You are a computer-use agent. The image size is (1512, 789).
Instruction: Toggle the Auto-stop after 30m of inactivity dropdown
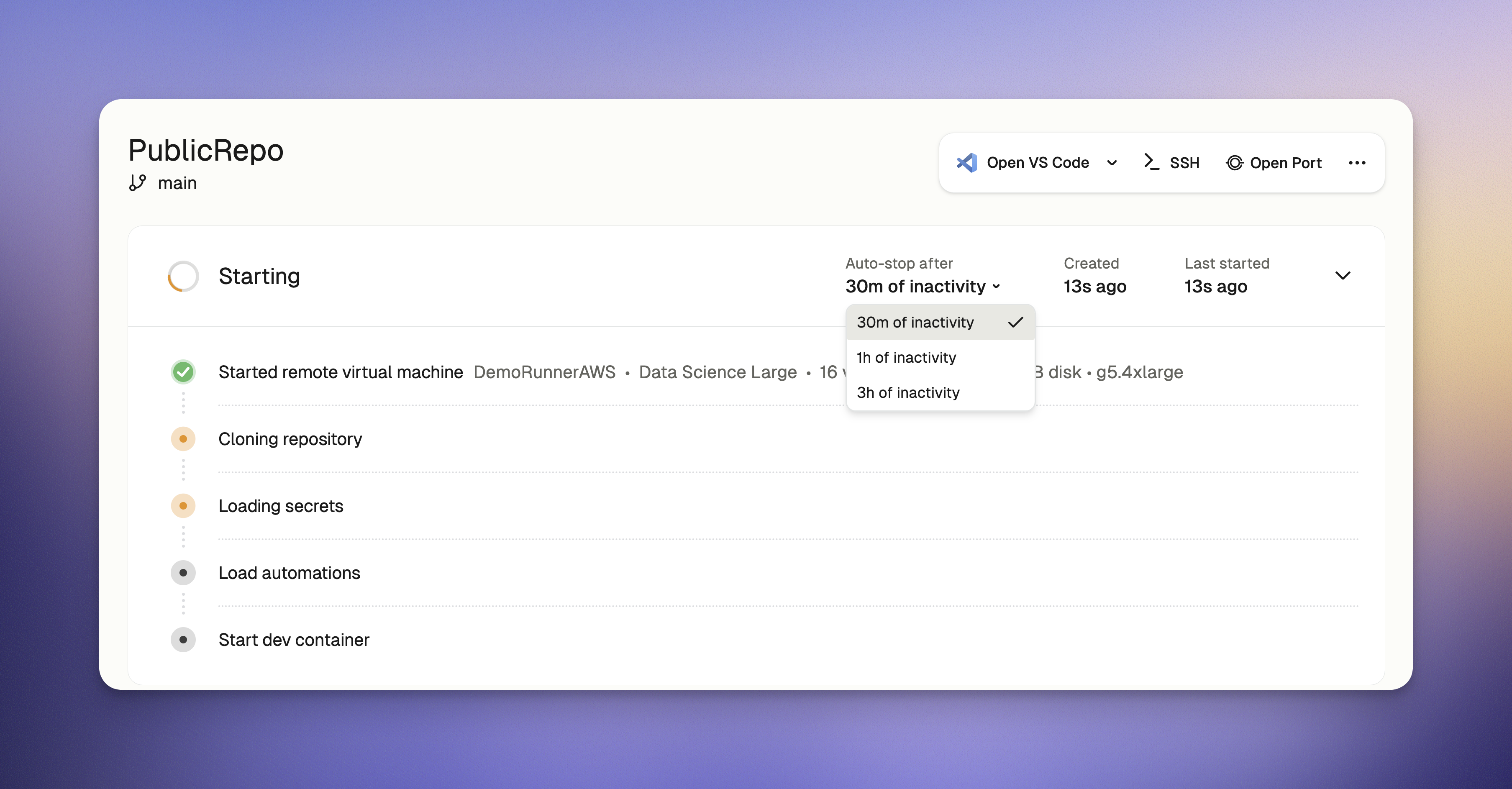tap(922, 287)
